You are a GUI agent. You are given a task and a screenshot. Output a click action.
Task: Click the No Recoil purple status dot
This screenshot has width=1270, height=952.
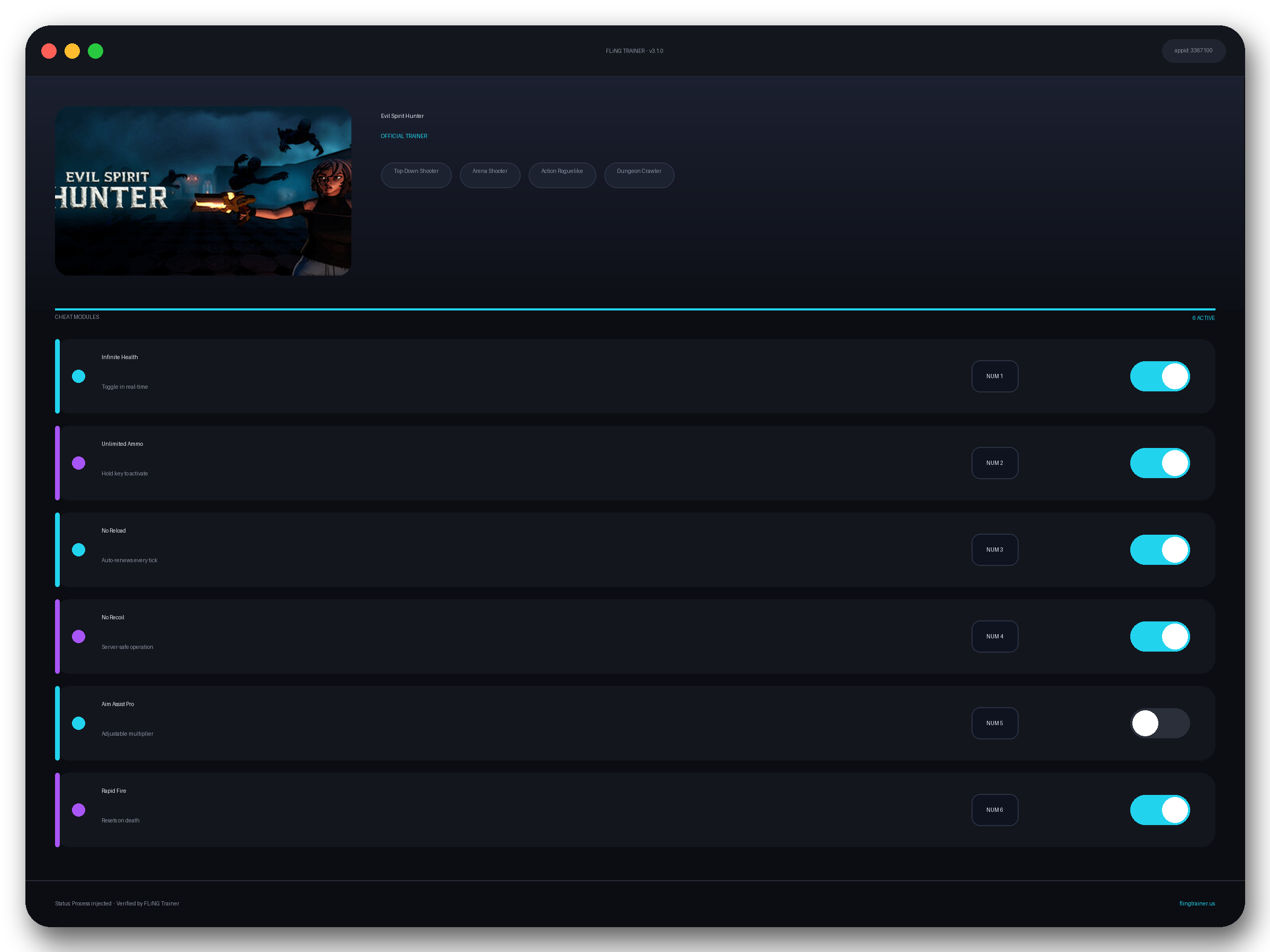pos(79,636)
